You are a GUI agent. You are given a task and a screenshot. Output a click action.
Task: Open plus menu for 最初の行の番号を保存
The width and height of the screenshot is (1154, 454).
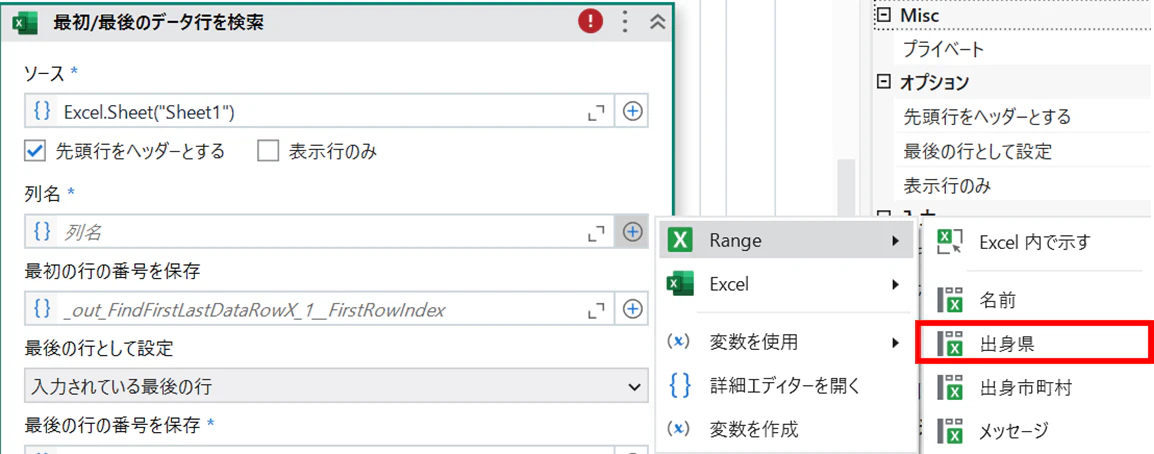coord(632,309)
